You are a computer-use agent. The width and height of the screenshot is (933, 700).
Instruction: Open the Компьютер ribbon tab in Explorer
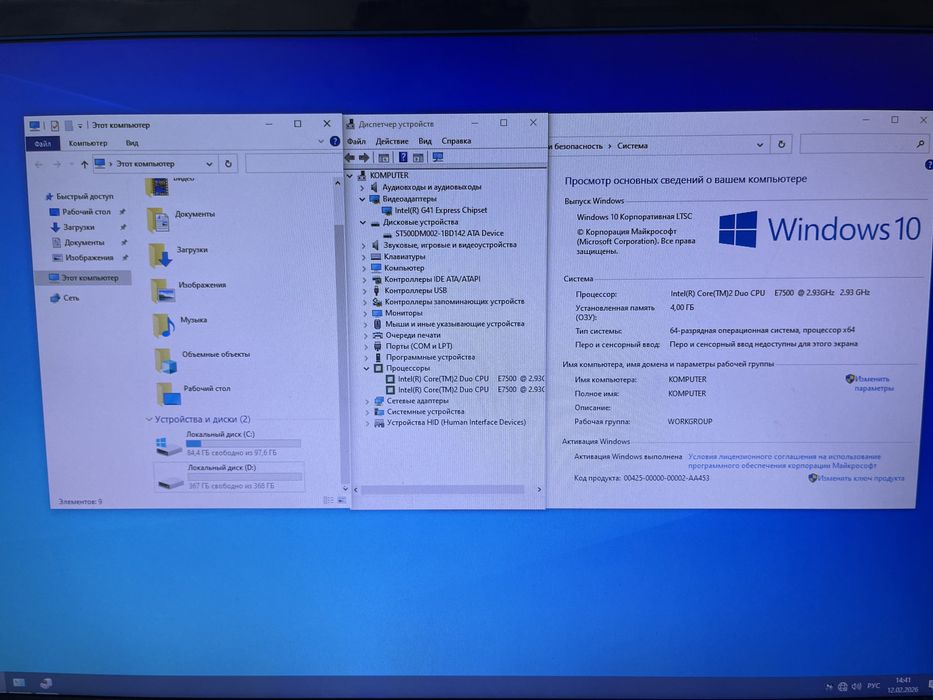tap(88, 143)
